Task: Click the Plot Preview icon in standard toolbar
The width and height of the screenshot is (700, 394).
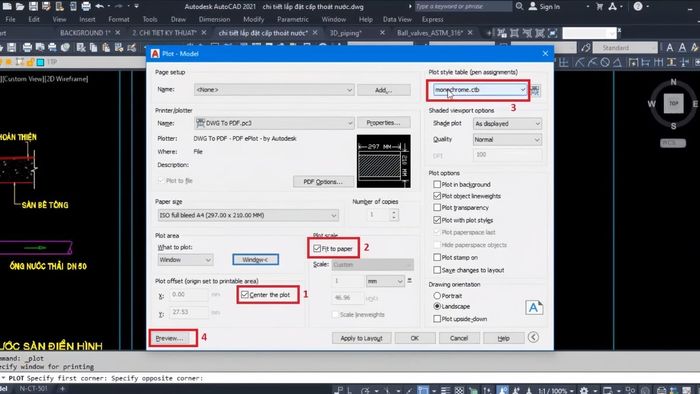Action: [x=40, y=47]
